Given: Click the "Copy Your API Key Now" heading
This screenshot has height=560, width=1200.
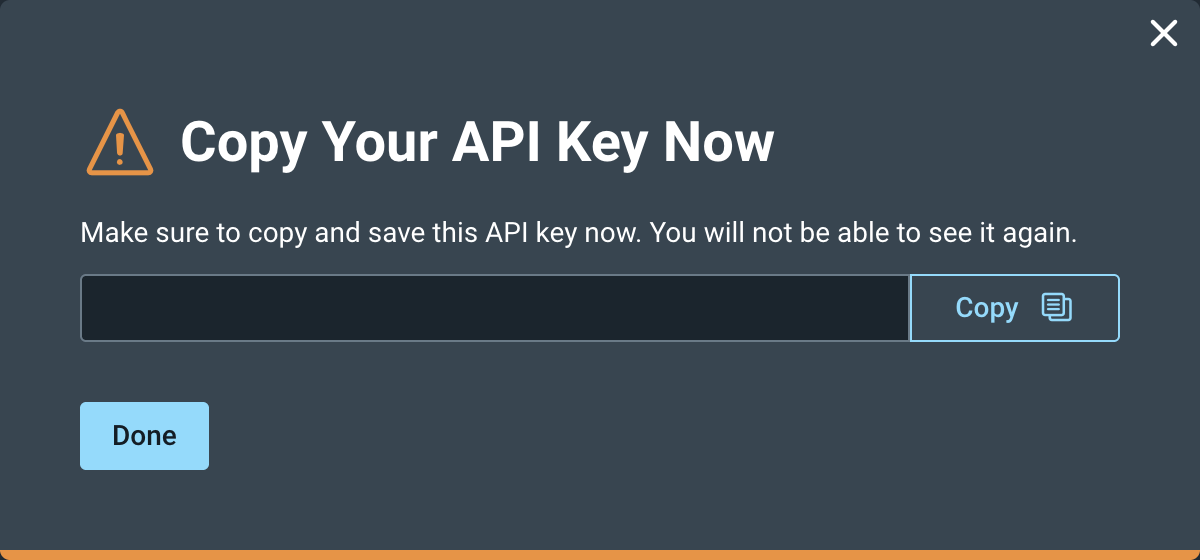Looking at the screenshot, I should pyautogui.click(x=477, y=142).
